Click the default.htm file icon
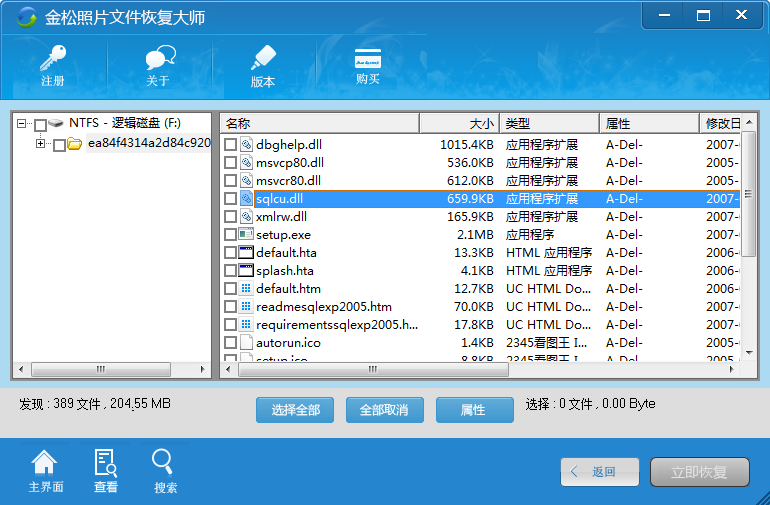 247,288
